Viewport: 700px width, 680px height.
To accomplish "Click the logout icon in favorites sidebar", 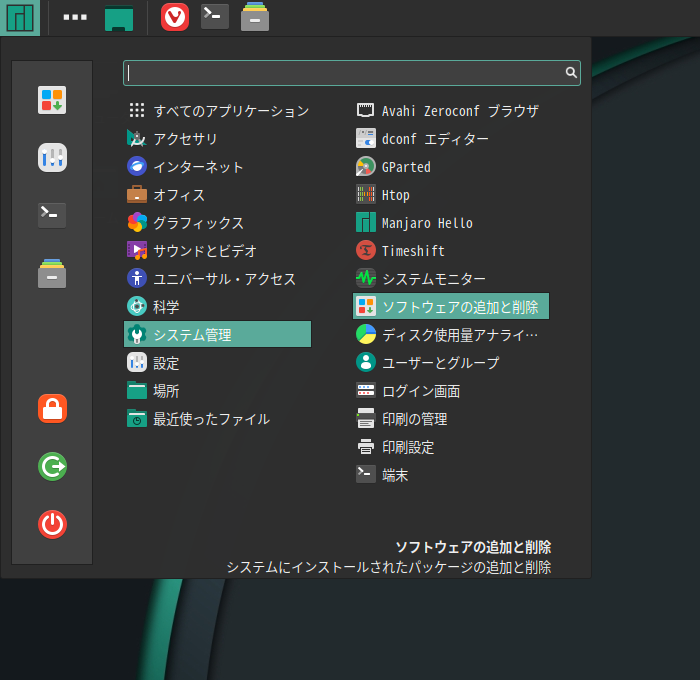I will pyautogui.click(x=52, y=466).
